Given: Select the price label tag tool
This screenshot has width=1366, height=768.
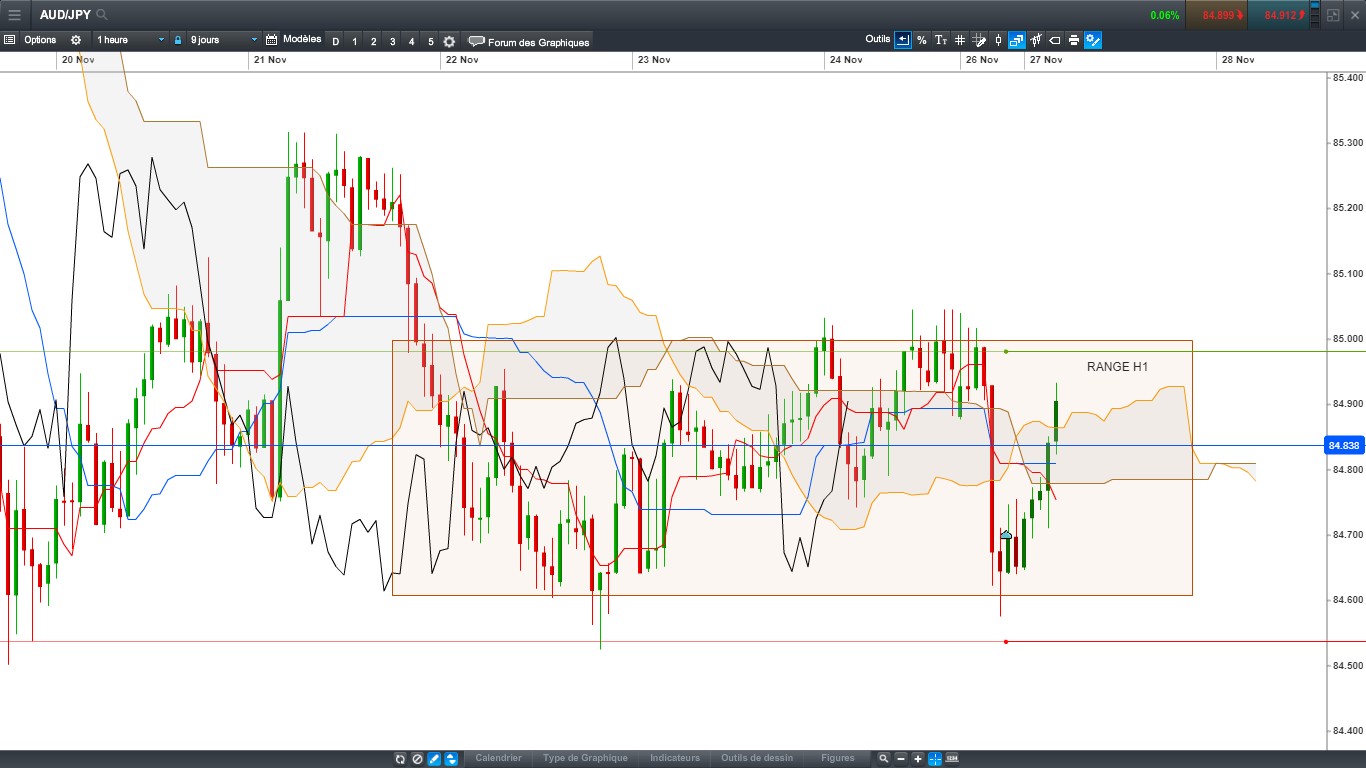Looking at the screenshot, I should tap(1054, 40).
